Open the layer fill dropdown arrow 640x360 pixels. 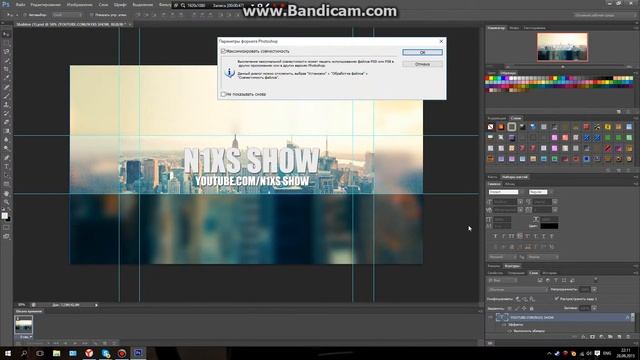594,308
